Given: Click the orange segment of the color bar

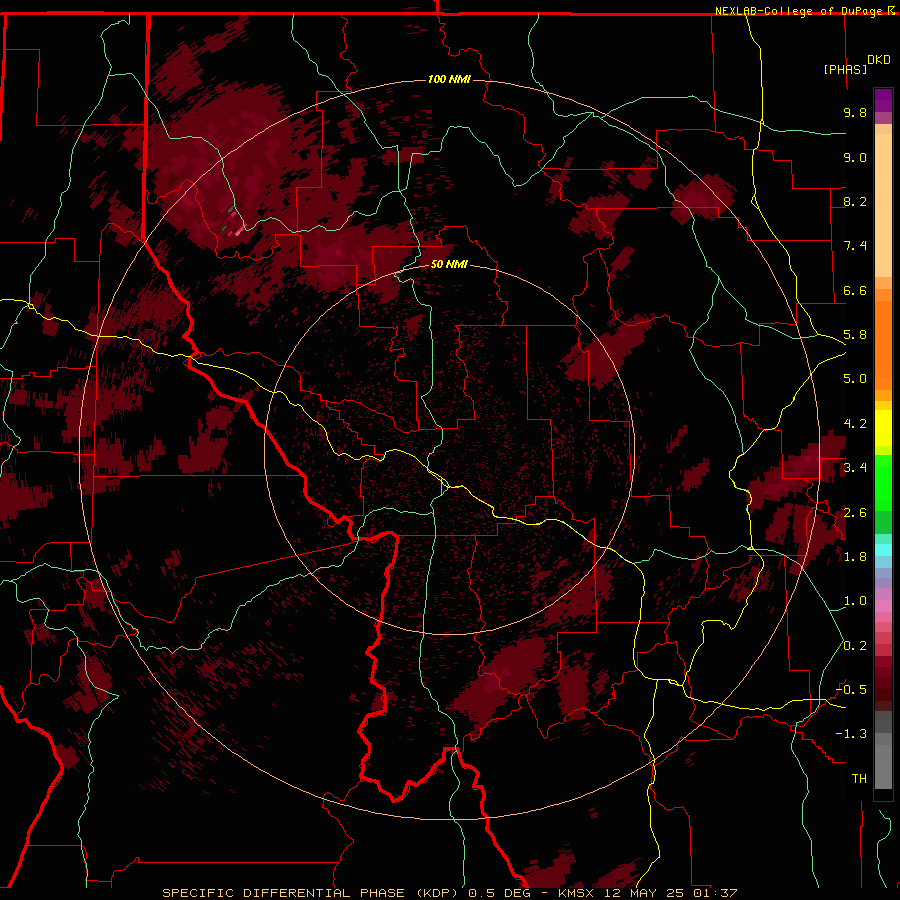Looking at the screenshot, I should point(883,346).
